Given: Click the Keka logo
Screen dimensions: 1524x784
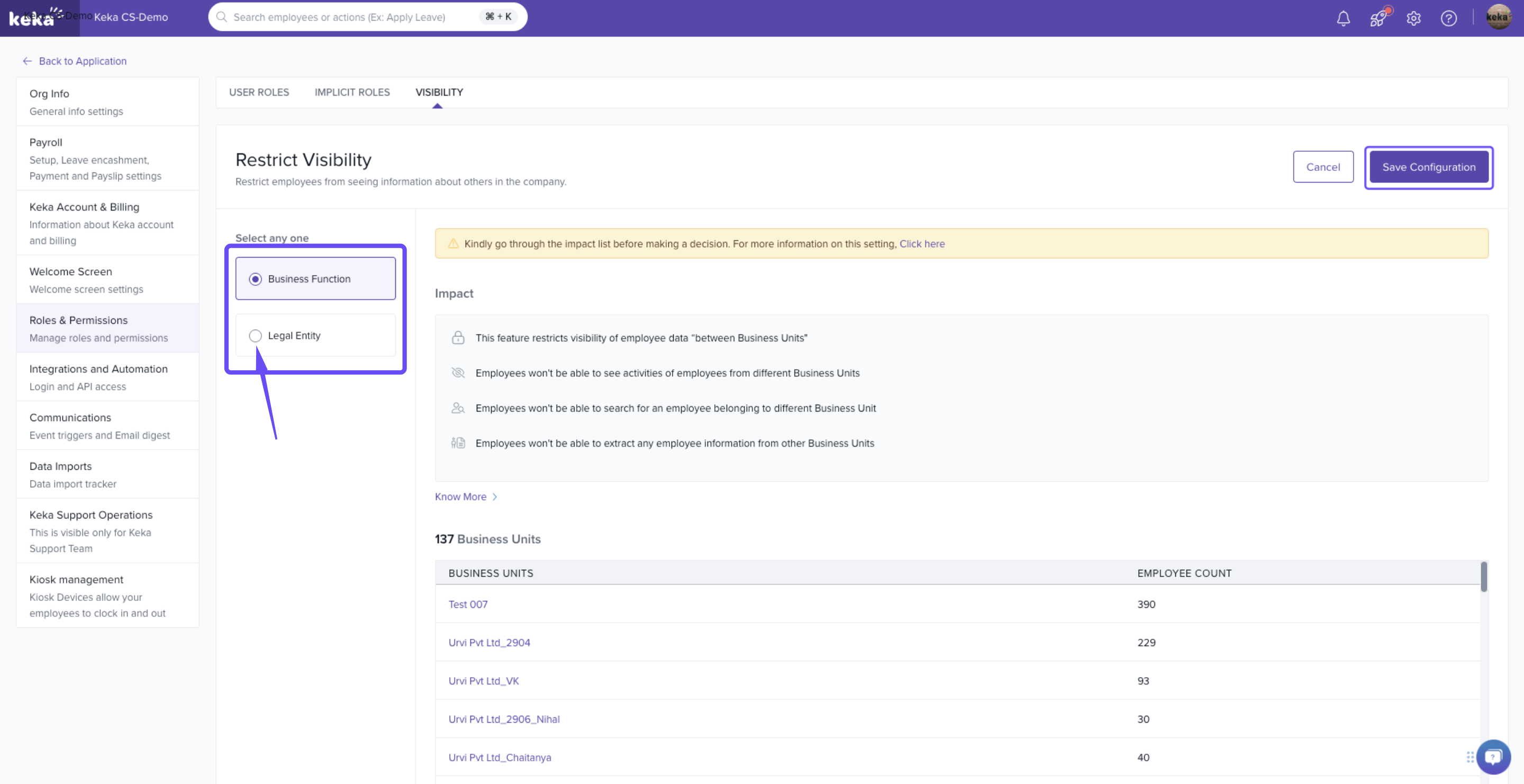Looking at the screenshot, I should pos(32,18).
